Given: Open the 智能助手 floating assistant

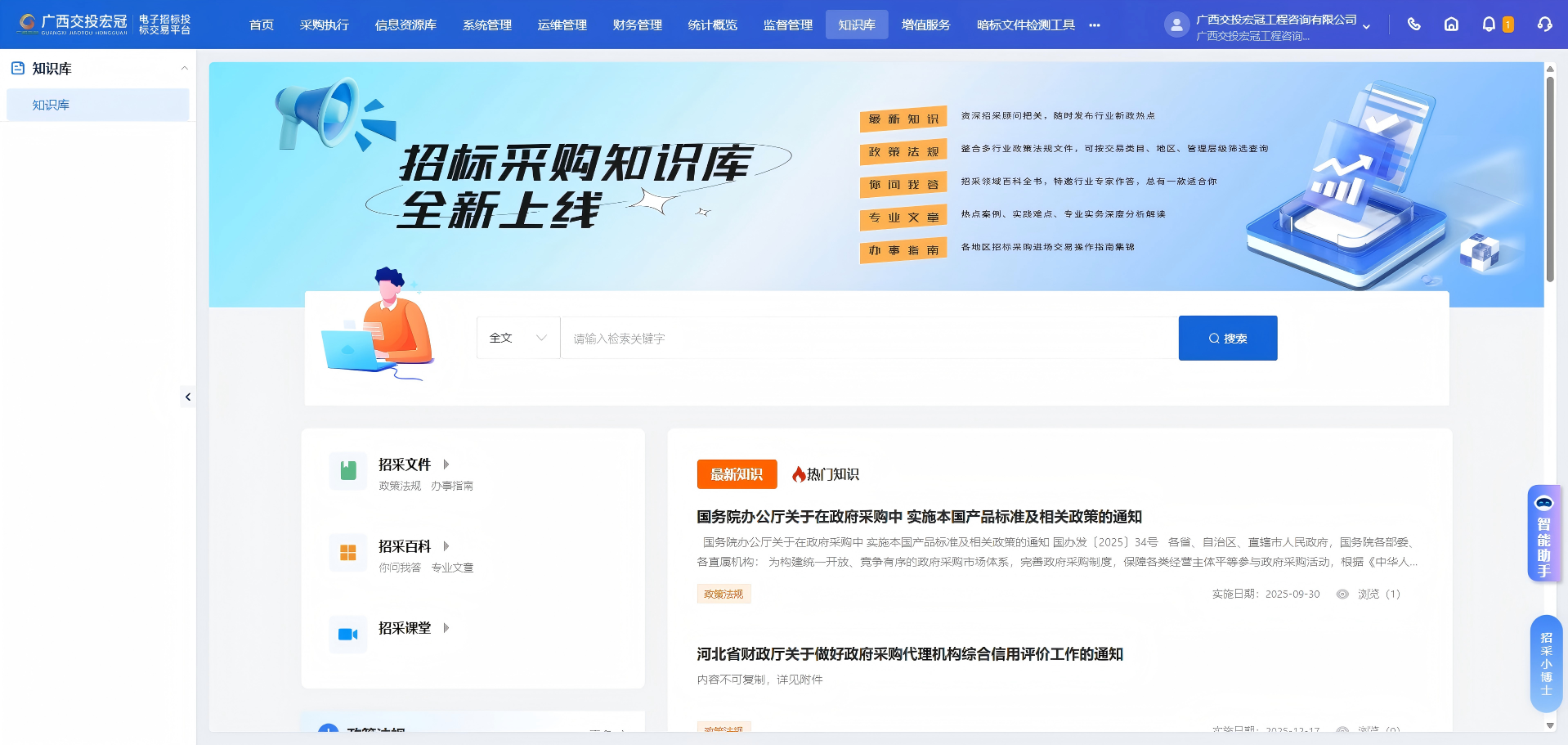Looking at the screenshot, I should pyautogui.click(x=1543, y=534).
